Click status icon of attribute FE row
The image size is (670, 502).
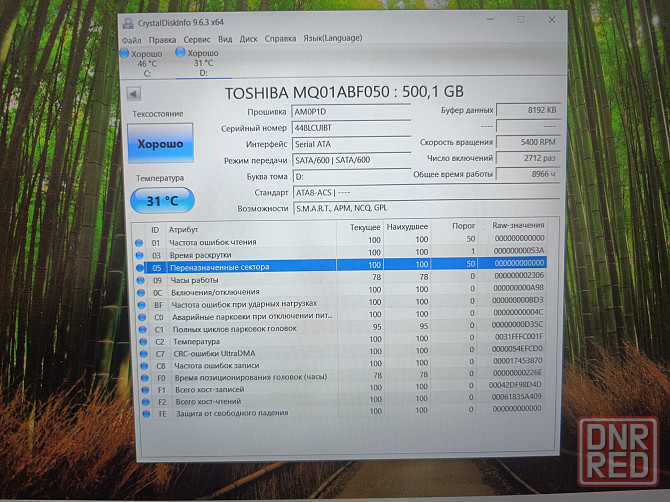point(146,414)
